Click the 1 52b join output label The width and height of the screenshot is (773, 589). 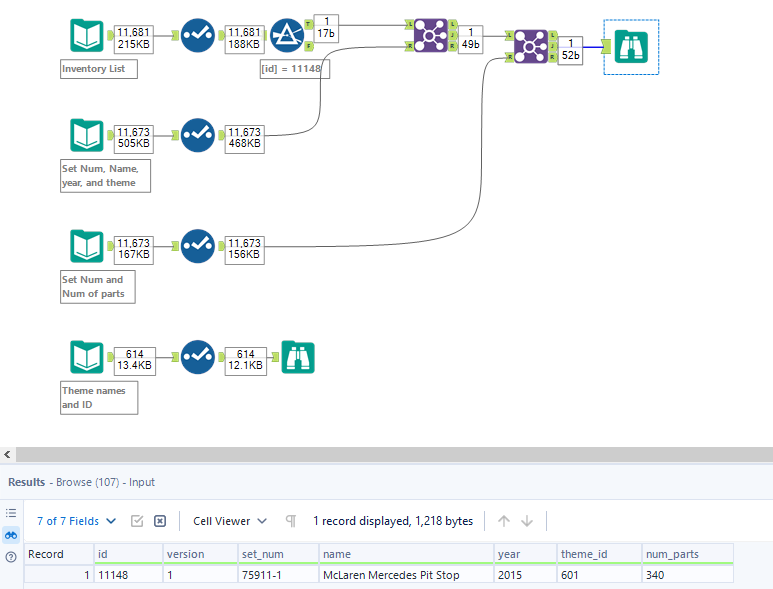[x=570, y=50]
